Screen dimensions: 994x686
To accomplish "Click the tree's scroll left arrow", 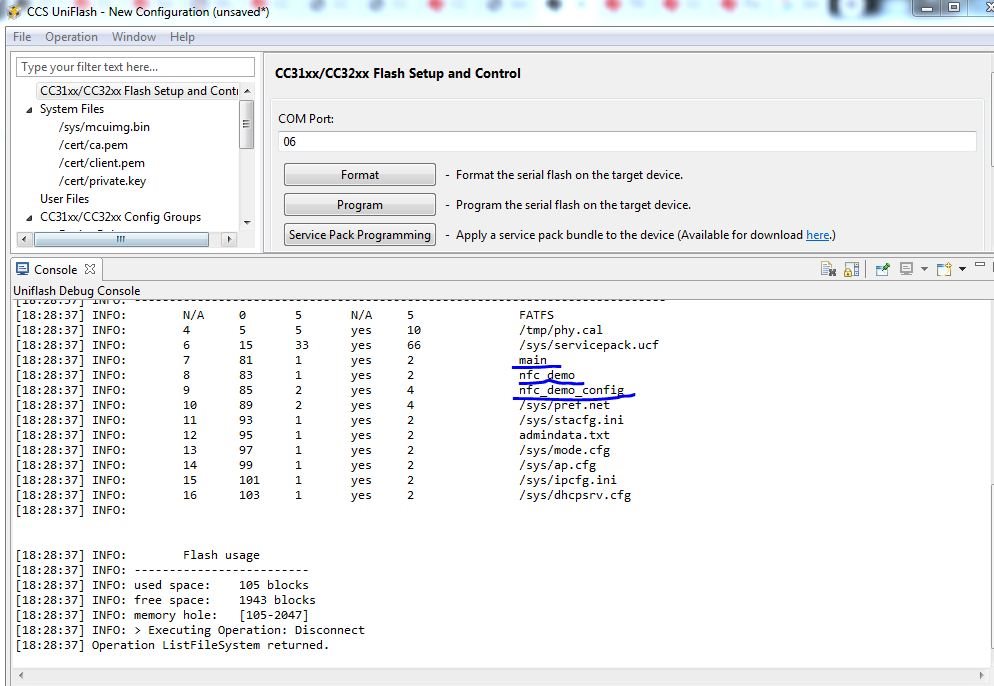I will point(23,239).
